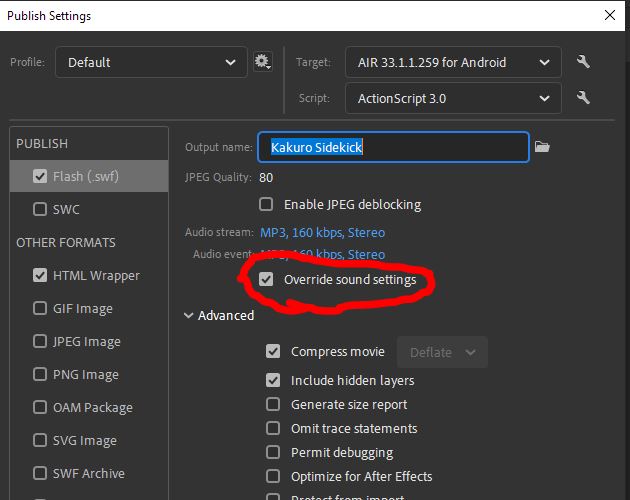
Task: Open profile options gear menu
Action: [x=263, y=62]
